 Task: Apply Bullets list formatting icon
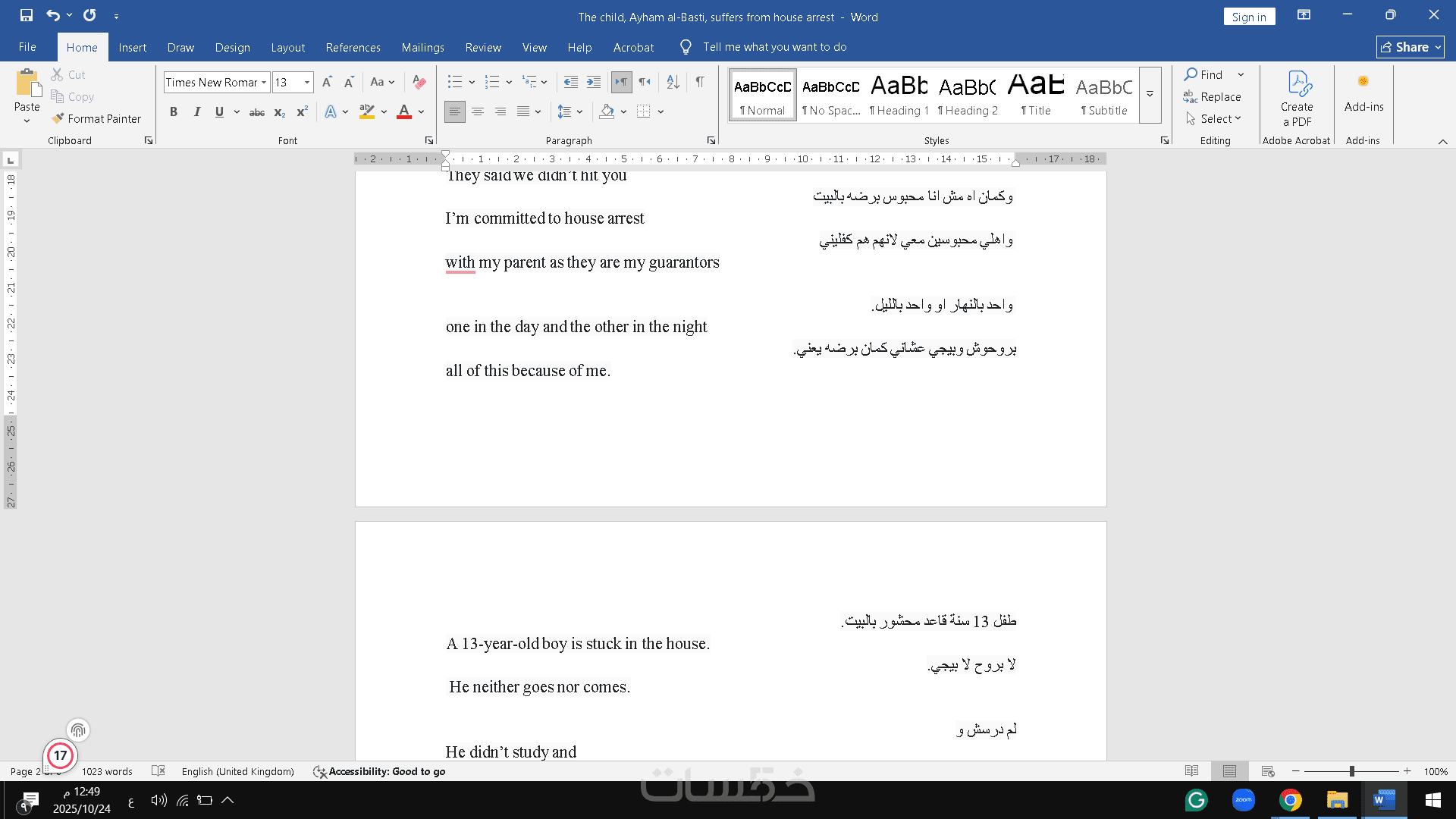[x=454, y=82]
